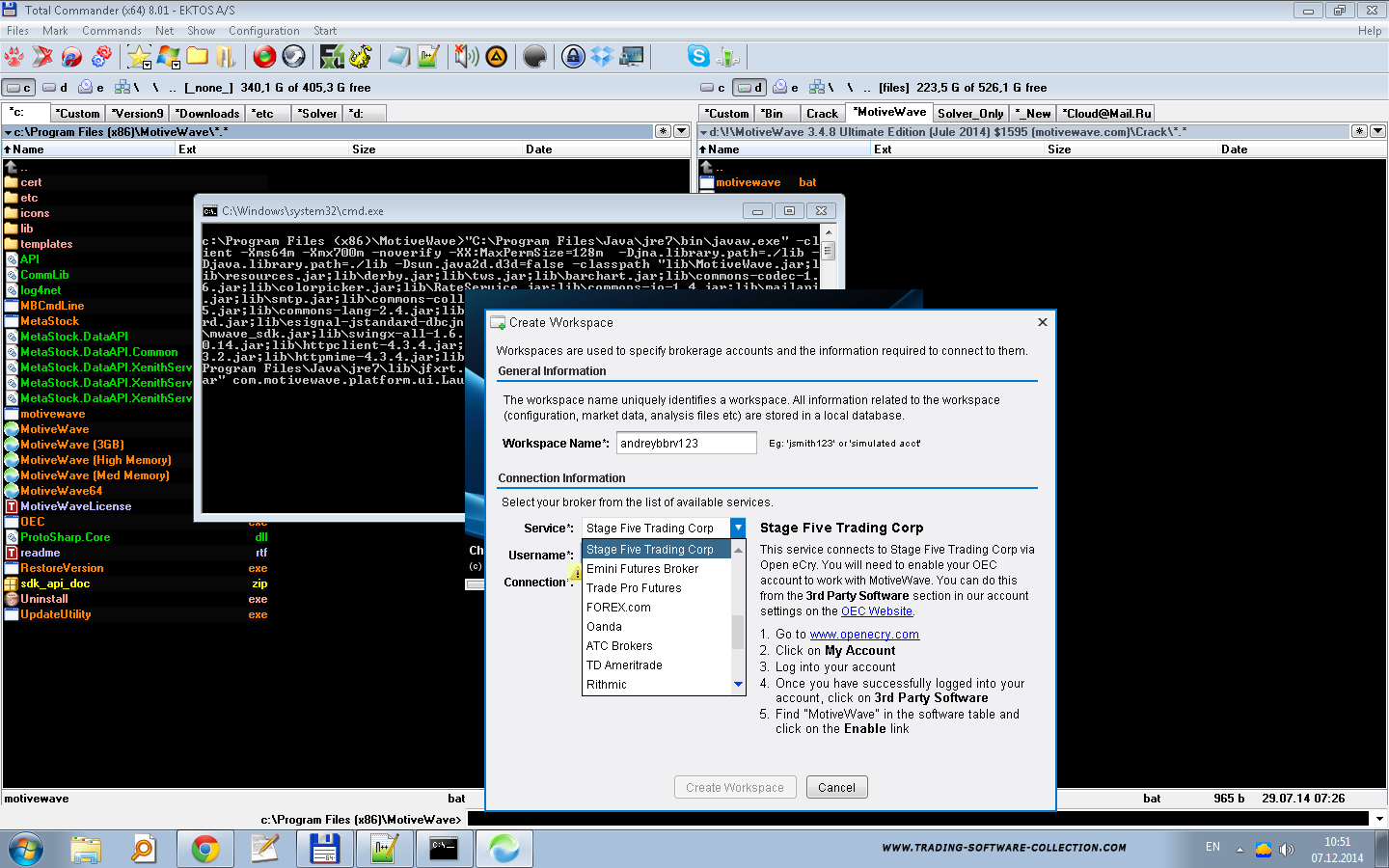Image resolution: width=1389 pixels, height=868 pixels.
Task: Click the Workspace Name text field
Action: [x=686, y=444]
